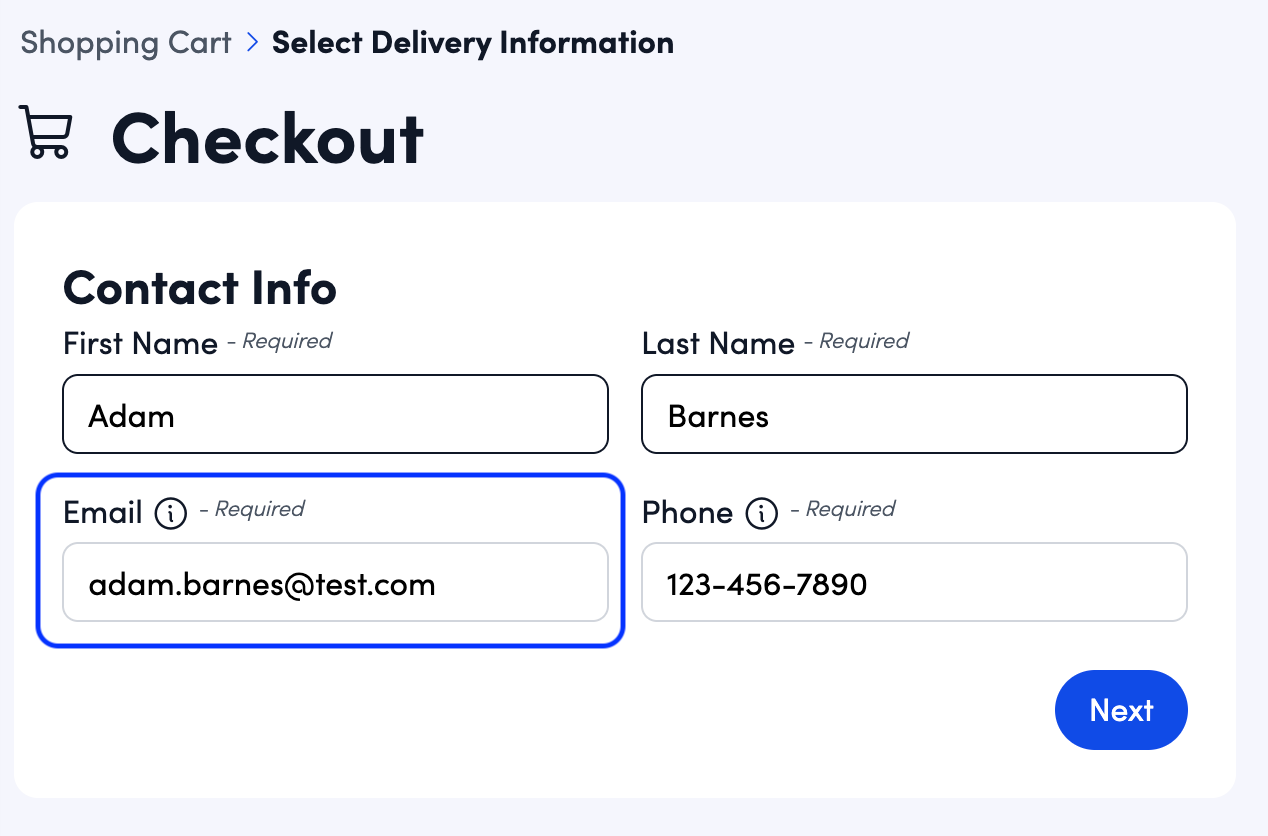1268x836 pixels.
Task: Click the Email info icon
Action: 171,514
